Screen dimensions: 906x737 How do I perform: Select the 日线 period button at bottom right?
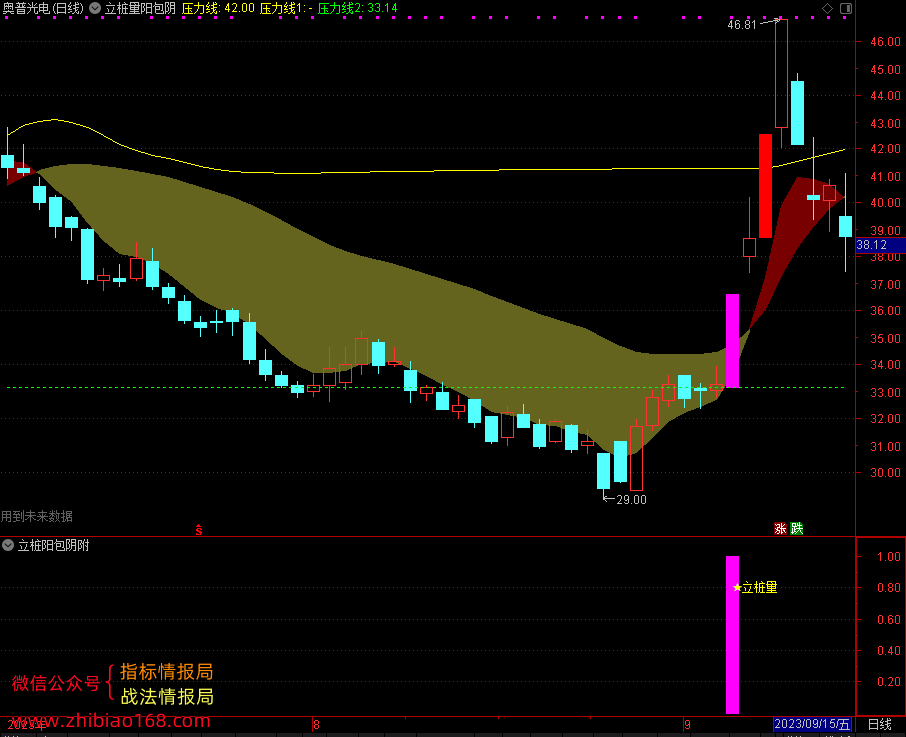tap(879, 724)
